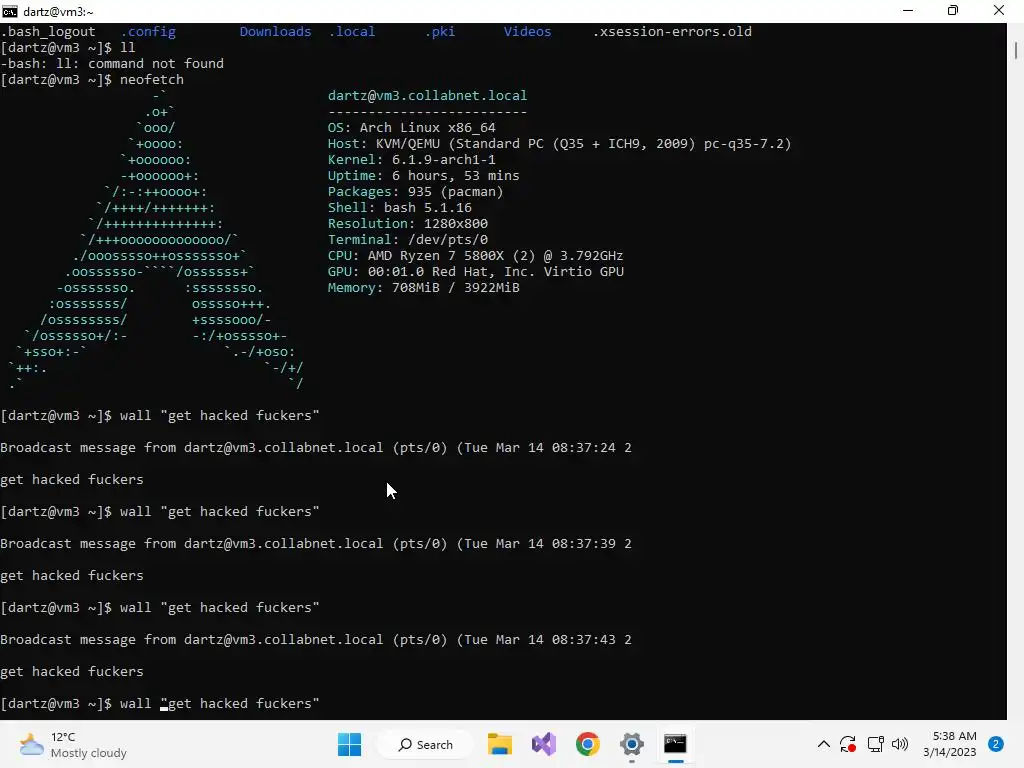The width and height of the screenshot is (1024, 768).
Task: Click the terminal window title bar icon
Action: 10,12
